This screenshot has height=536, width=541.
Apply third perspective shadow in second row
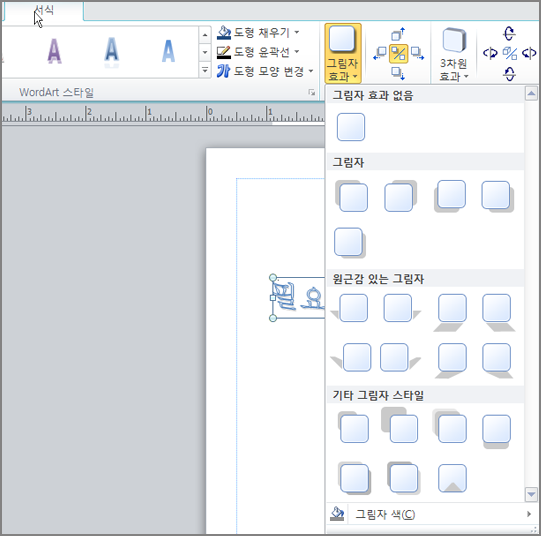click(x=451, y=360)
